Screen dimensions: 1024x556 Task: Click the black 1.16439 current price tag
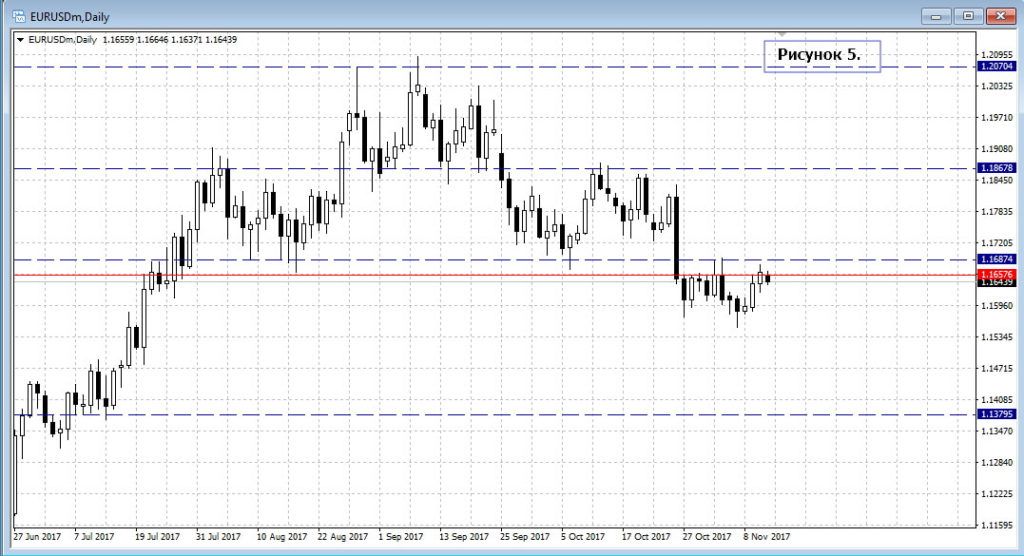click(995, 283)
